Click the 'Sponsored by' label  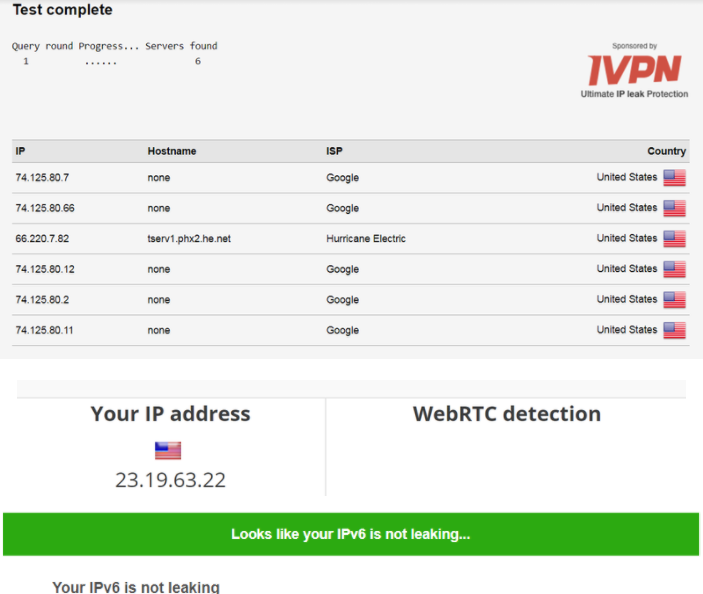[634, 46]
